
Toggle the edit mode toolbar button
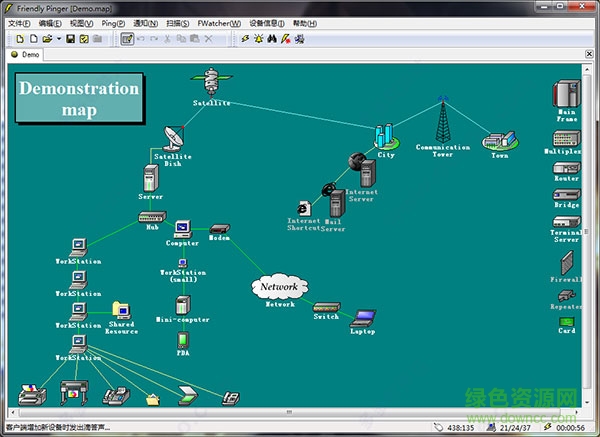coord(127,39)
